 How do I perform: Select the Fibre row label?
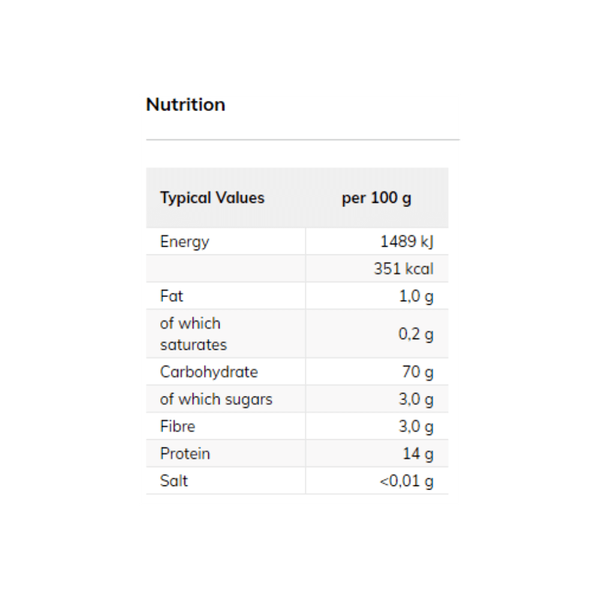coord(177,426)
